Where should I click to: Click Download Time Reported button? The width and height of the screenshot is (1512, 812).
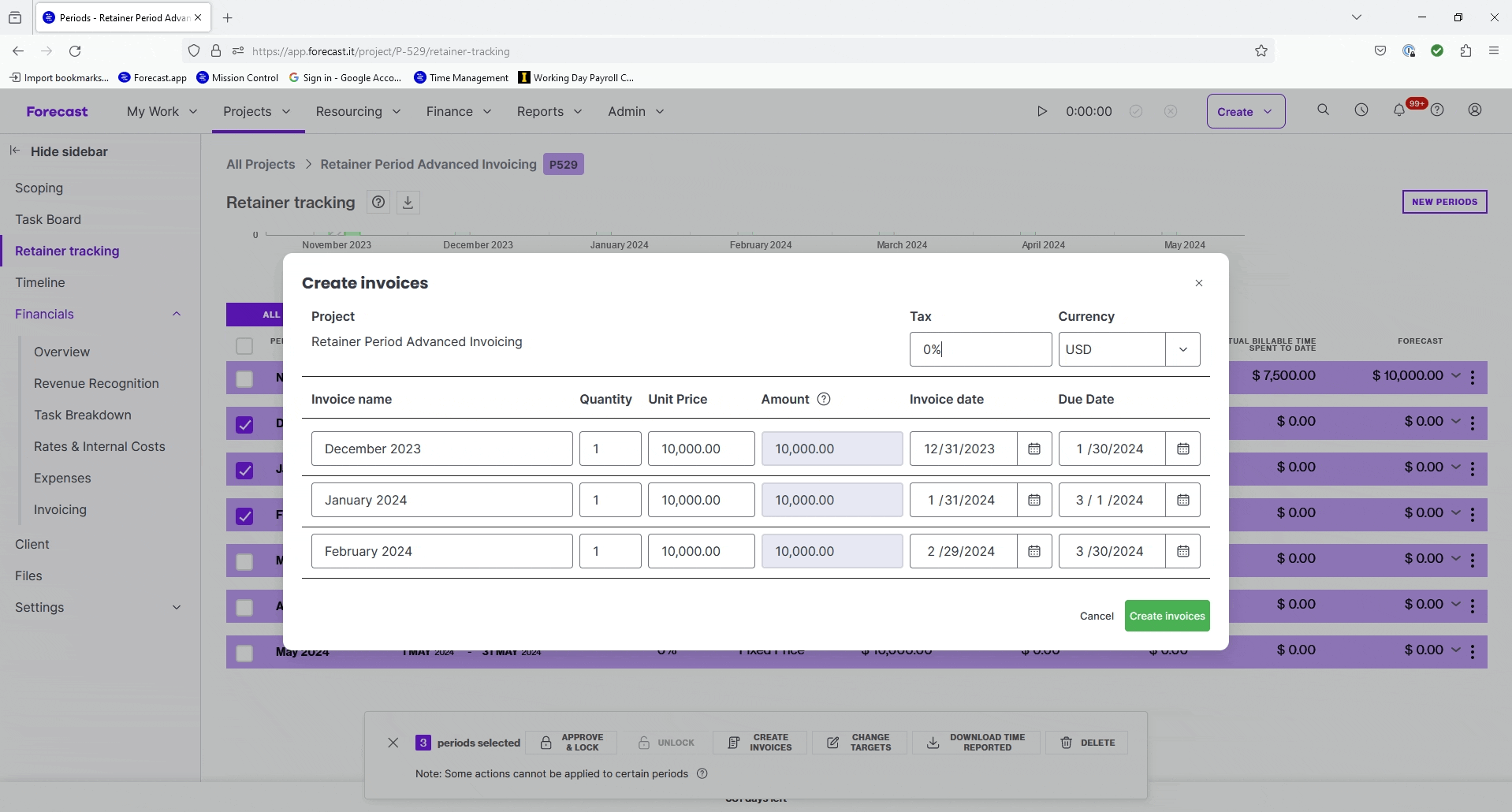tap(976, 743)
